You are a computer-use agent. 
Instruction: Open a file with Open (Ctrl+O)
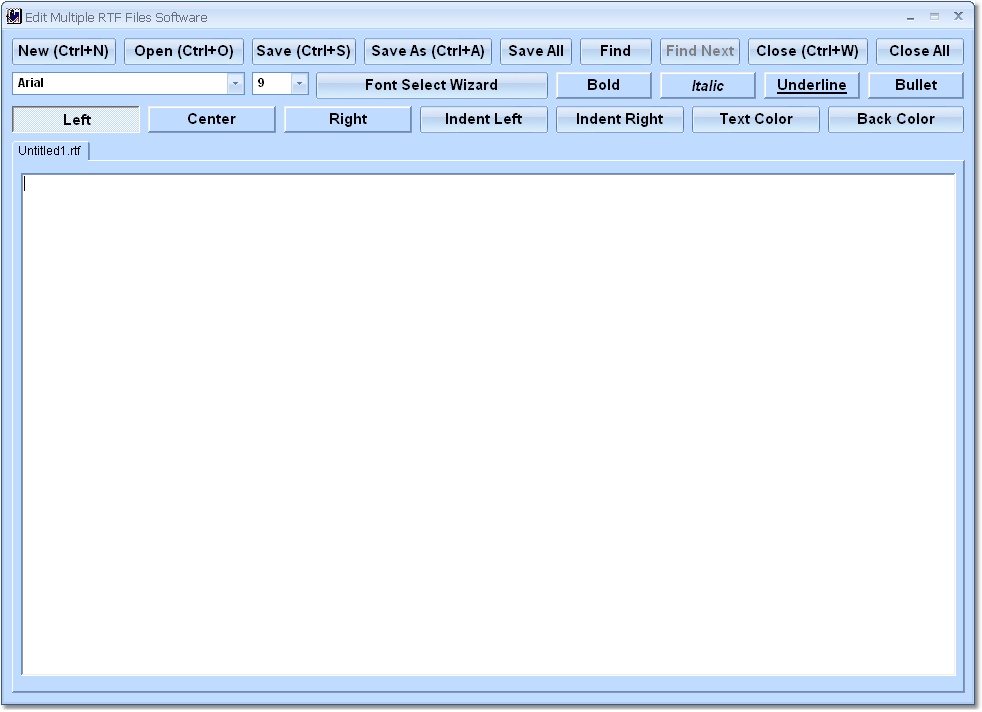pos(183,51)
